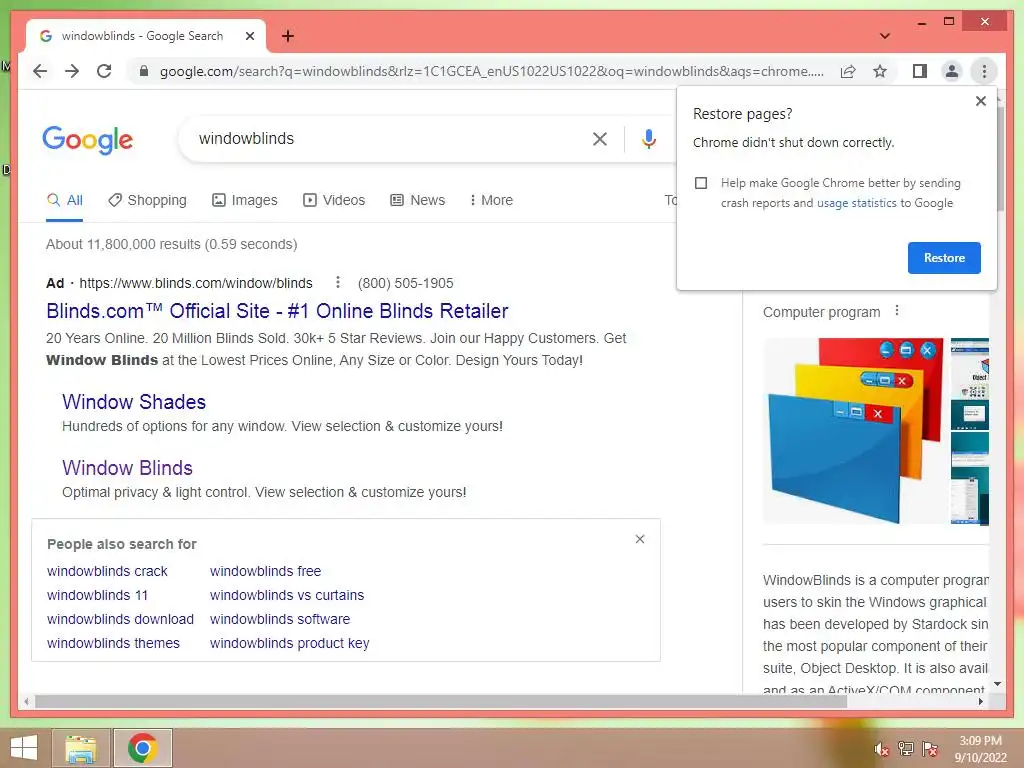Click the Google logo
This screenshot has width=1024, height=768.
(88, 140)
